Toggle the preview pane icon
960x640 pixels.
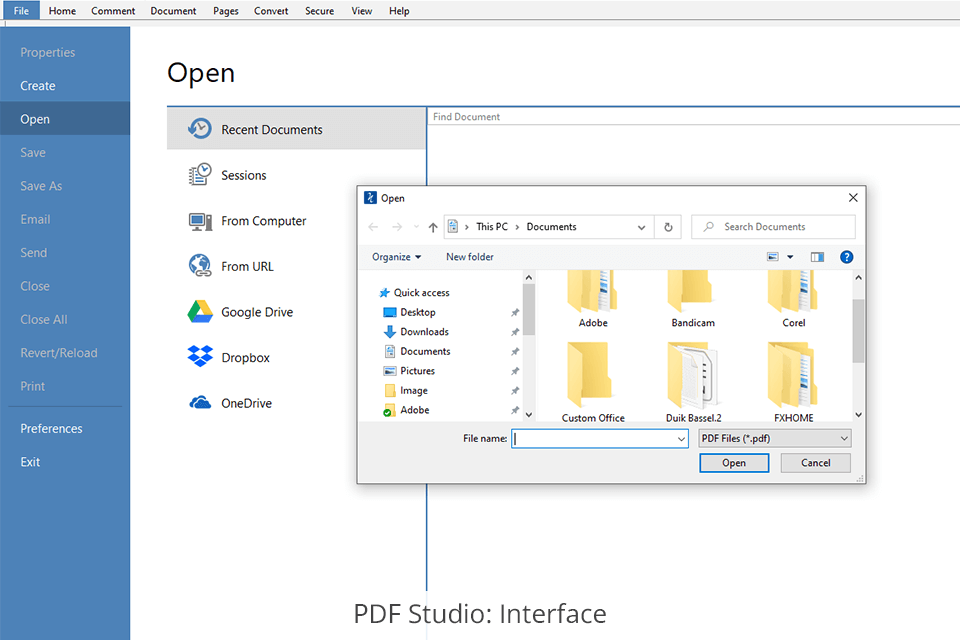click(x=817, y=257)
